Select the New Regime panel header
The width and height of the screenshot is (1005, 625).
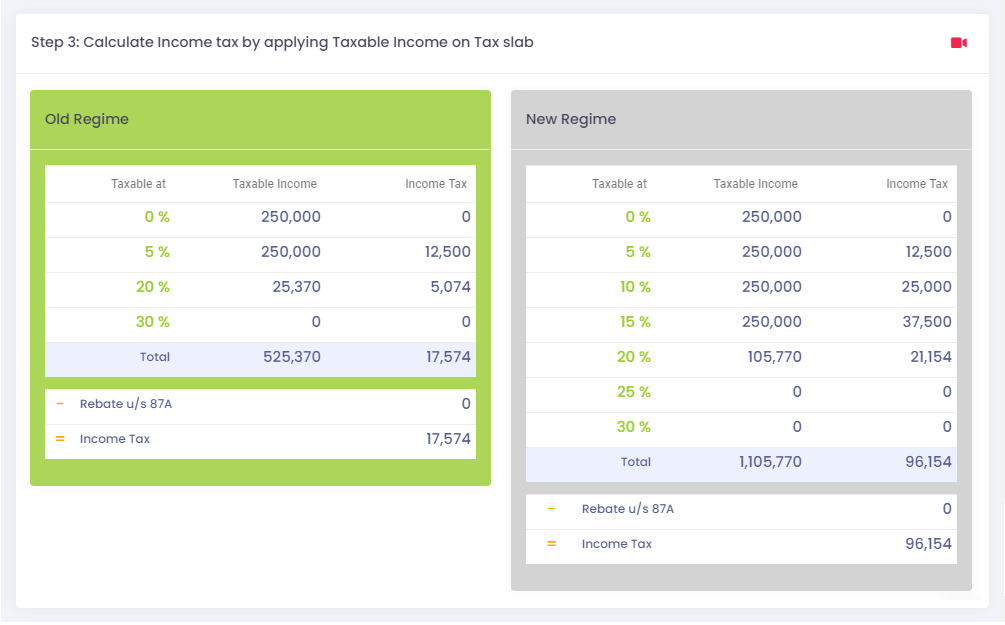(x=741, y=120)
